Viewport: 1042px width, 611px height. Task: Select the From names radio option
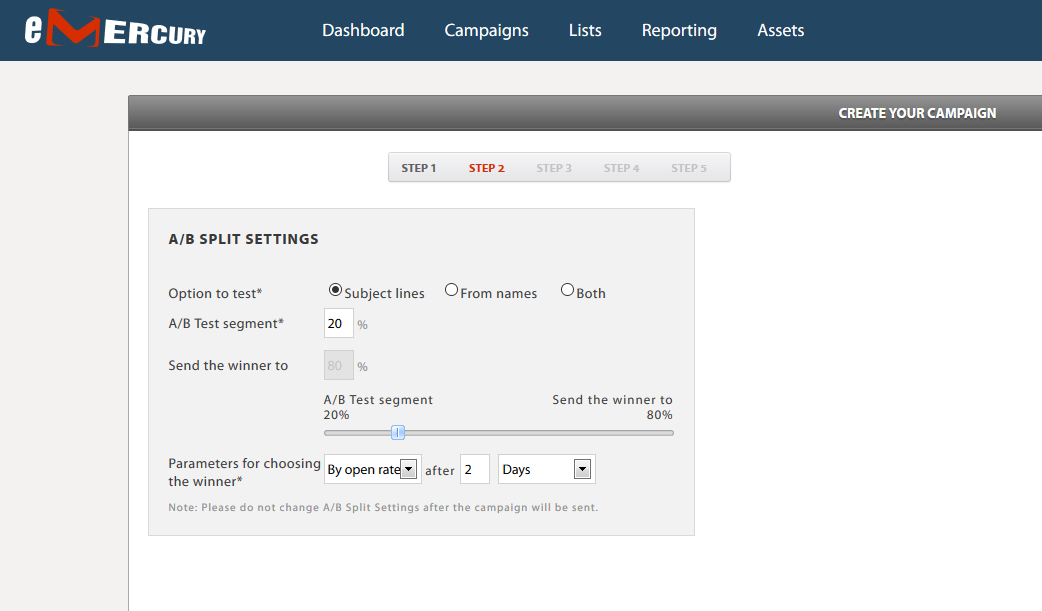(x=451, y=290)
